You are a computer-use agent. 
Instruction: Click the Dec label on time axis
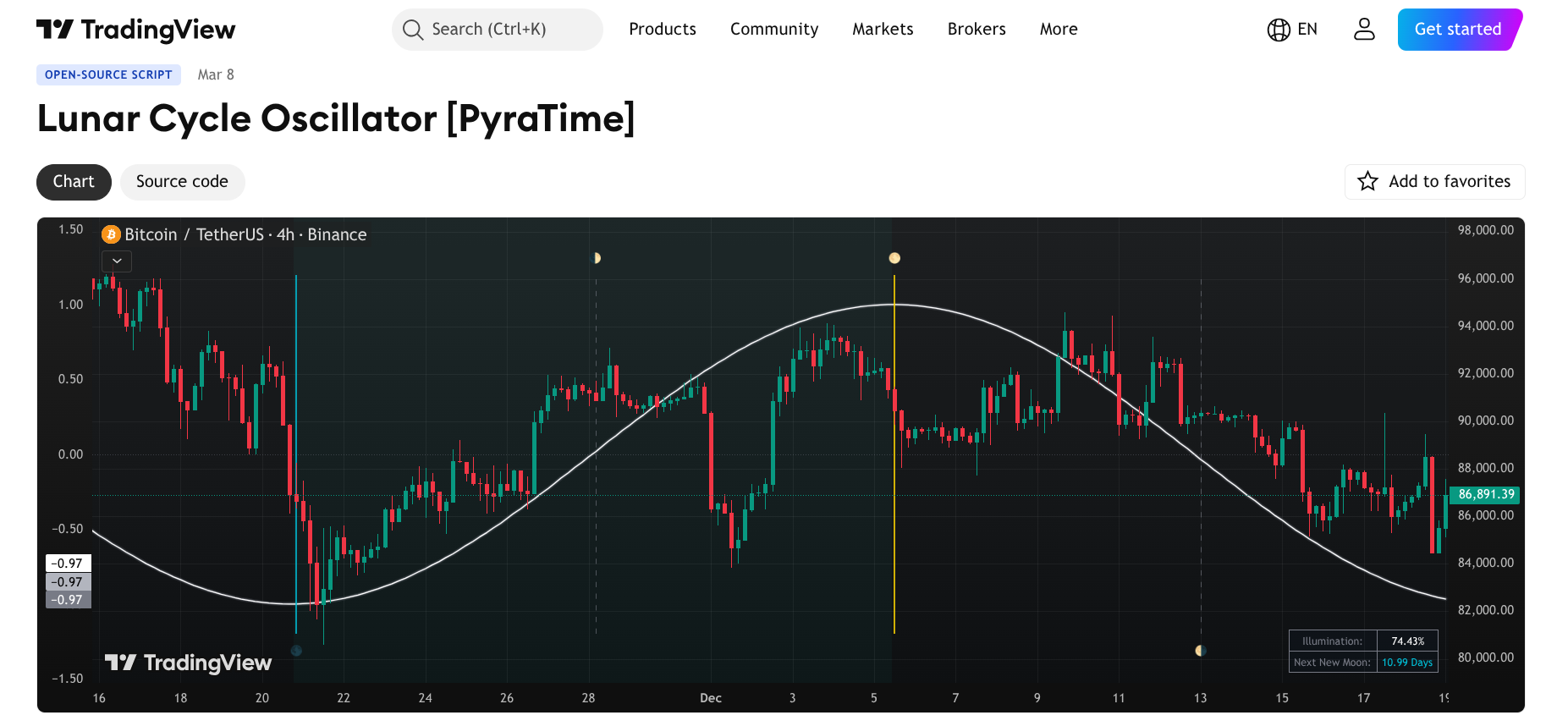711,698
